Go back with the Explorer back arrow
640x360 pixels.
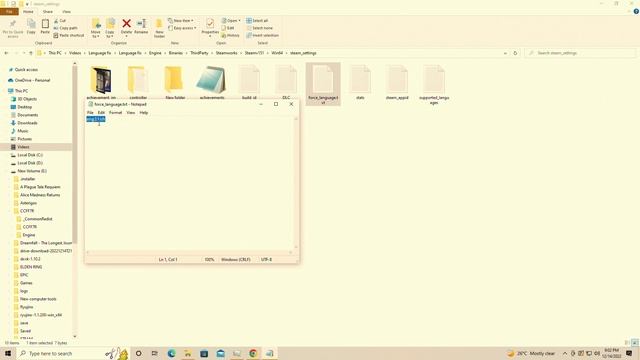click(6, 53)
